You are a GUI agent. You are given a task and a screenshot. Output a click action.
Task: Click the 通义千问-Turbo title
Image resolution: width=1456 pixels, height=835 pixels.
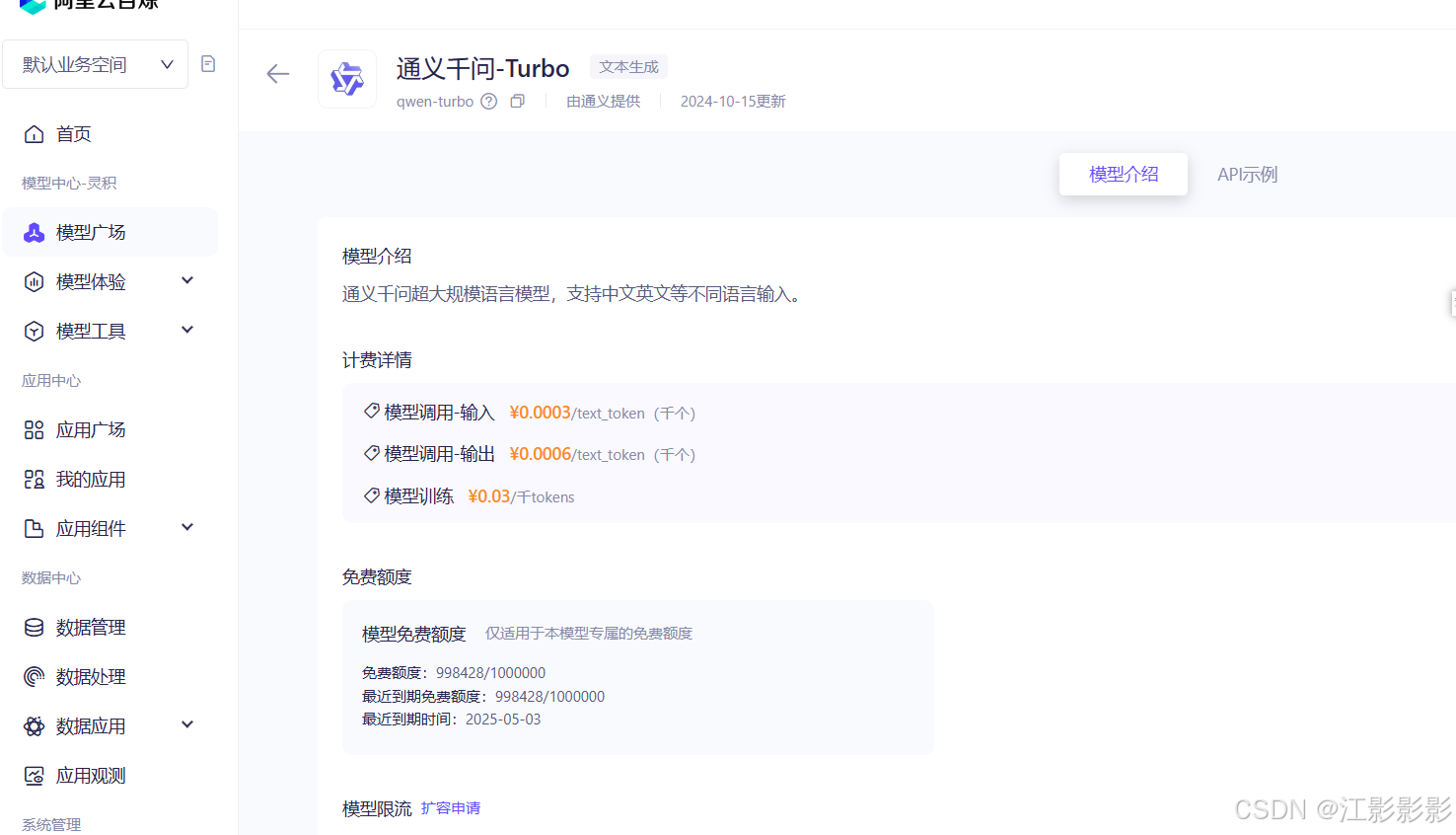tap(482, 68)
